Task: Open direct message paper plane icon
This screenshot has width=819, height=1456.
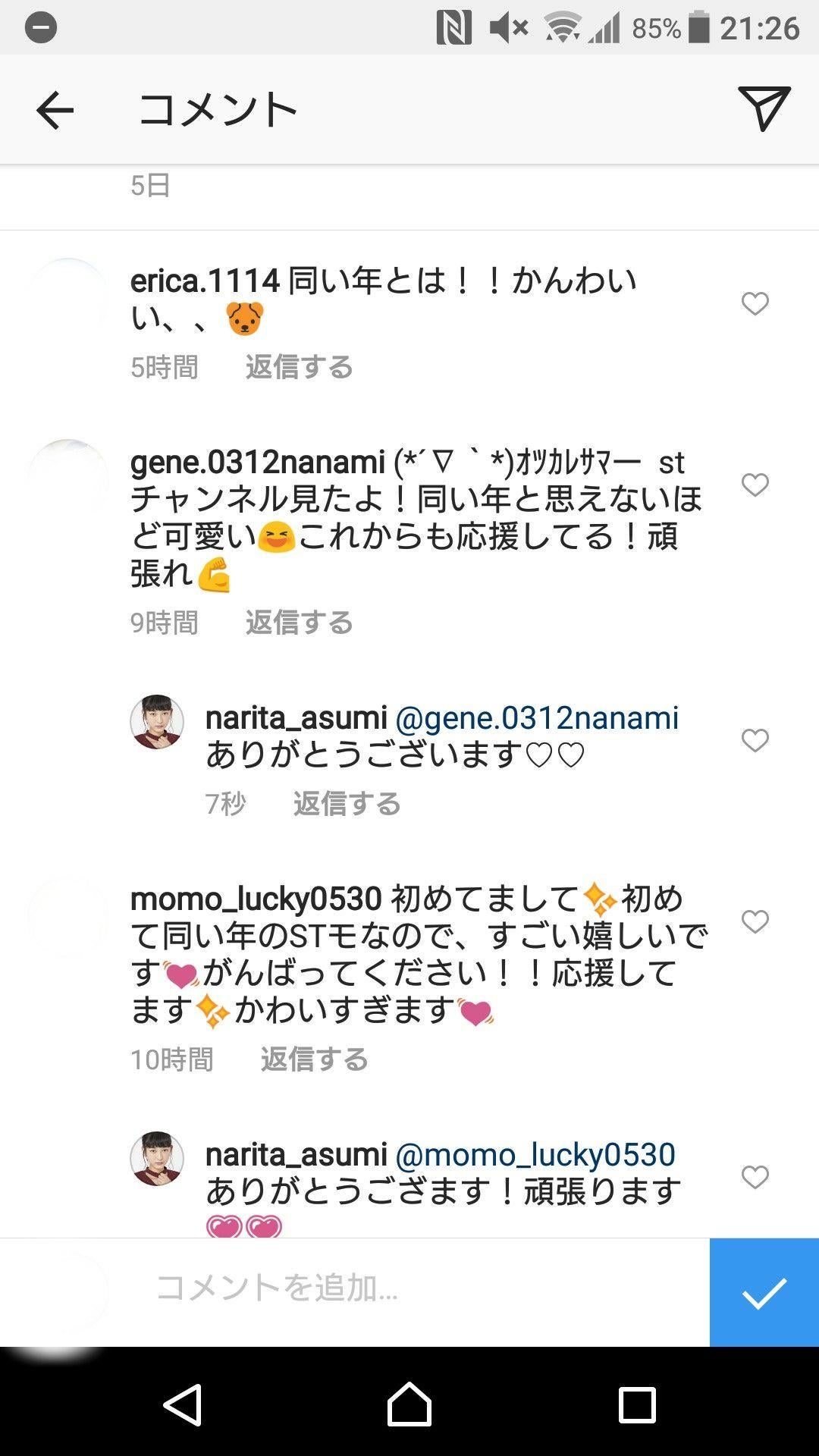Action: (764, 108)
